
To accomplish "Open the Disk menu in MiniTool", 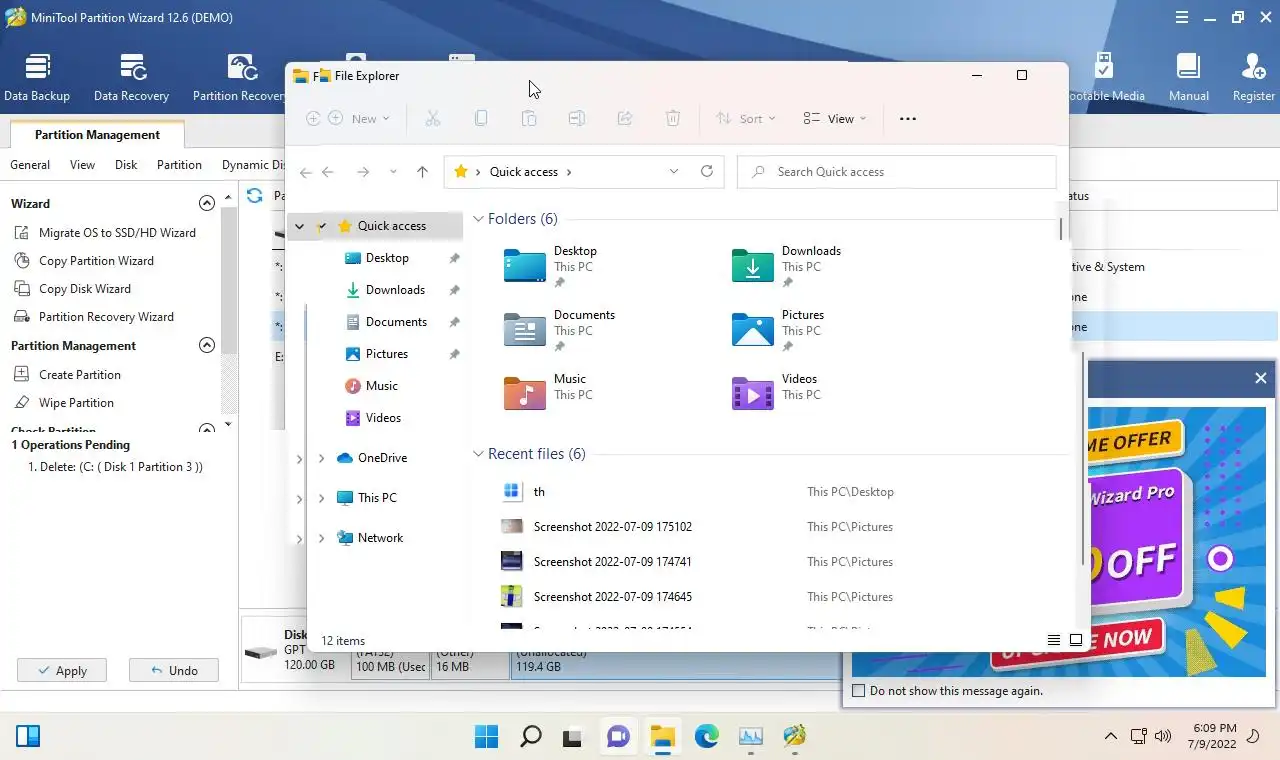I will pyautogui.click(x=126, y=165).
